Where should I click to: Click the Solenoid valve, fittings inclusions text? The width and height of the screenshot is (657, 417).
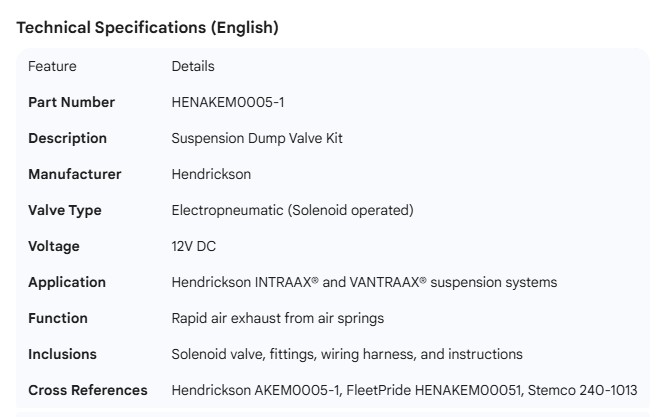[x=347, y=354]
